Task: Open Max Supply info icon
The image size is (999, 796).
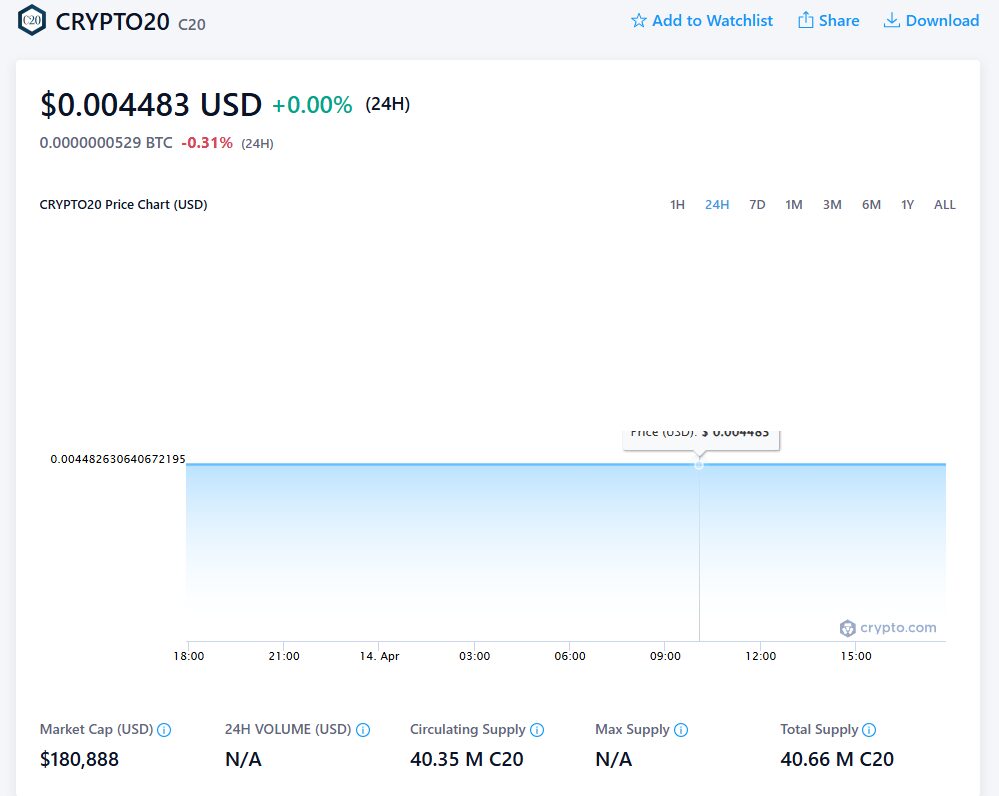Action: pos(680,730)
